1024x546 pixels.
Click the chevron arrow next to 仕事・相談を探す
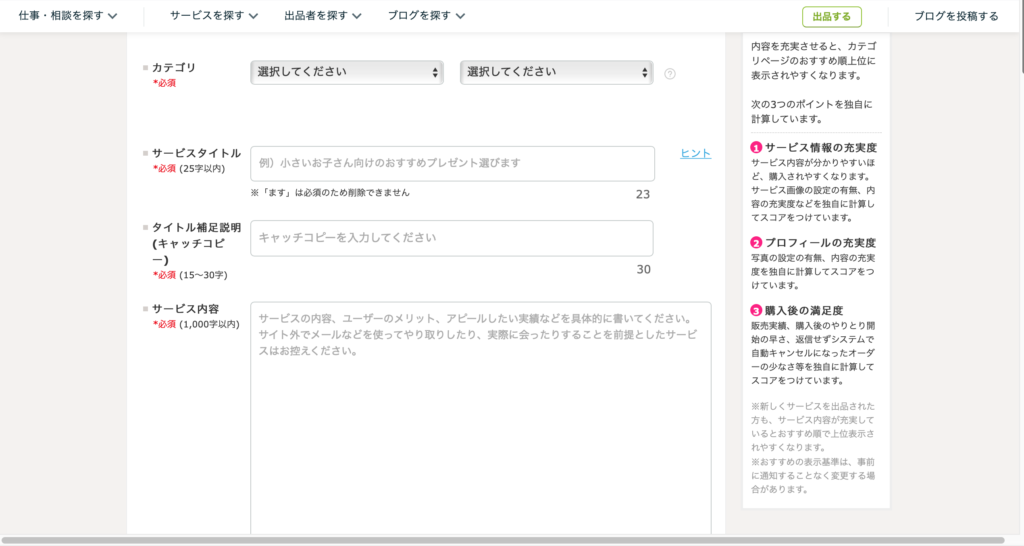point(112,16)
